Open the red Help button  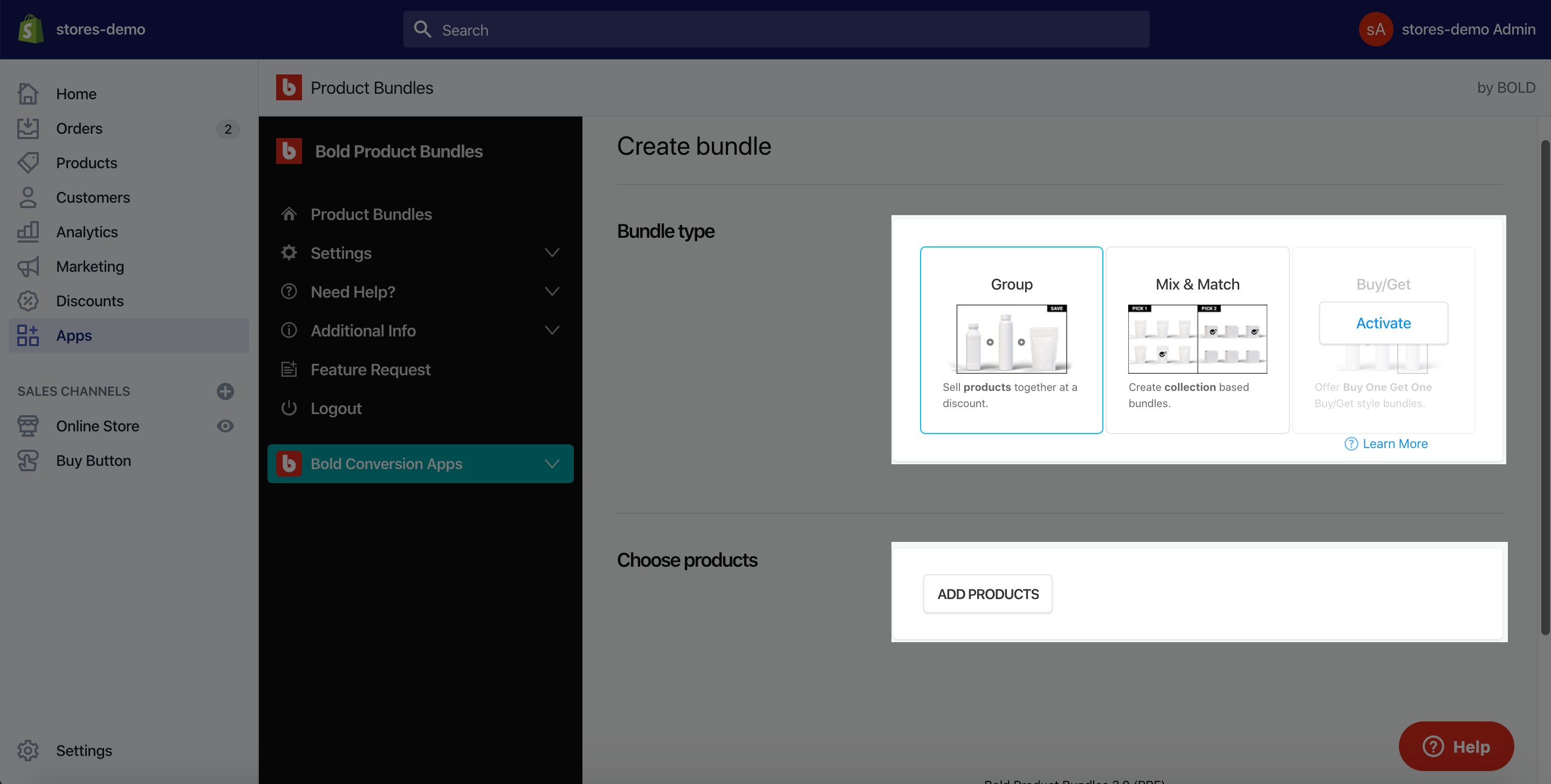pos(1456,746)
